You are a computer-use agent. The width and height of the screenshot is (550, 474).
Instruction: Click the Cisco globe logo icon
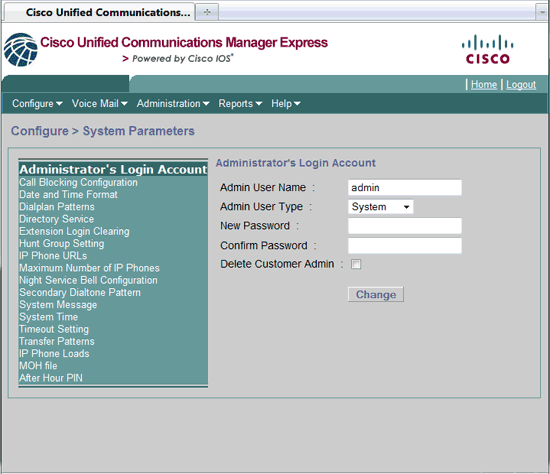point(20,50)
